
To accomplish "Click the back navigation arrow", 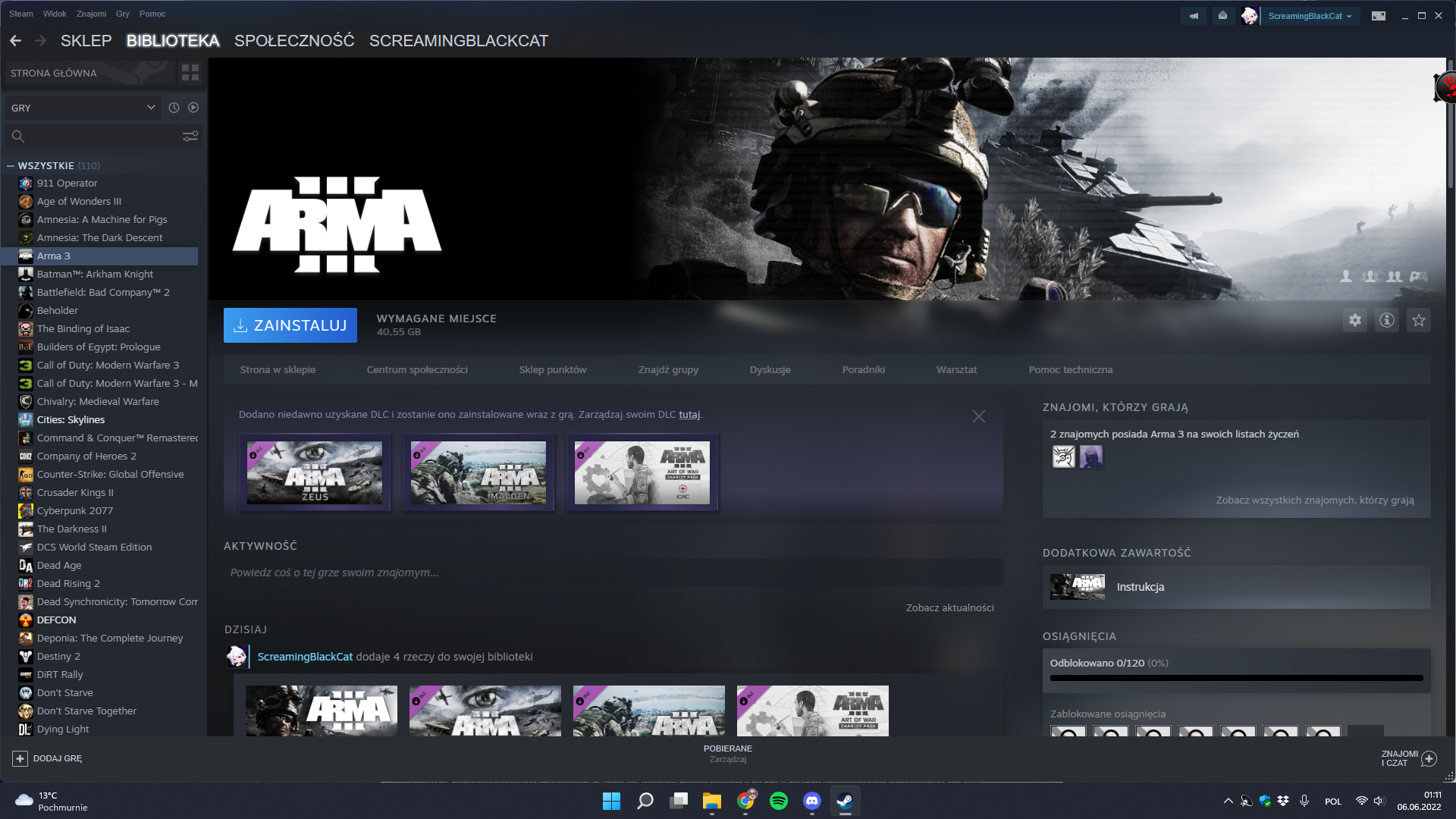I will click(x=16, y=41).
